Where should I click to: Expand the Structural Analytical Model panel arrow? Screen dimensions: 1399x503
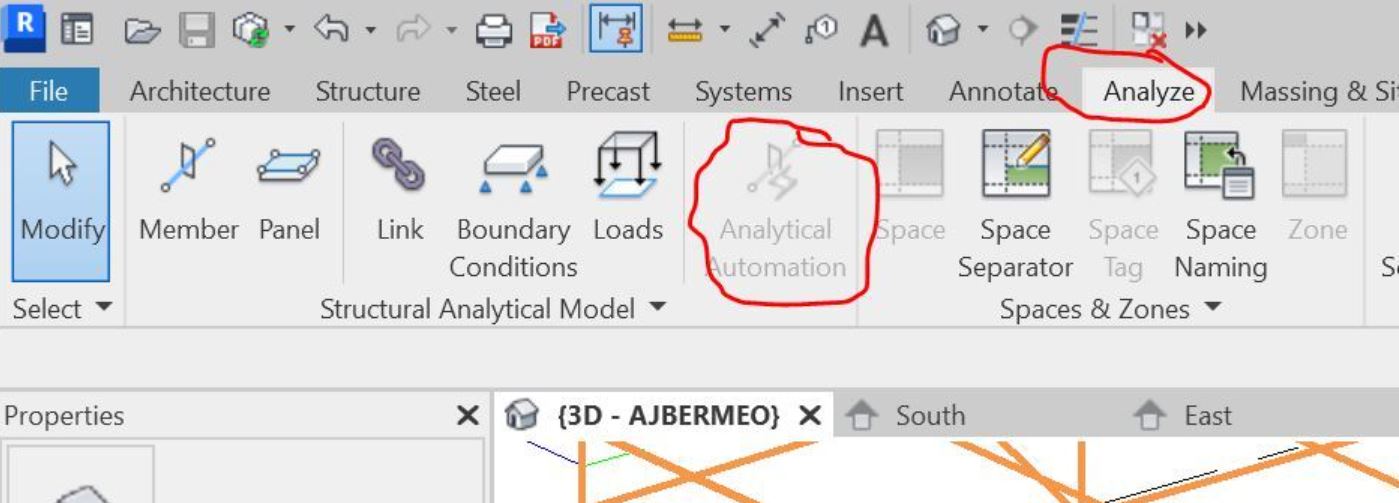[657, 308]
